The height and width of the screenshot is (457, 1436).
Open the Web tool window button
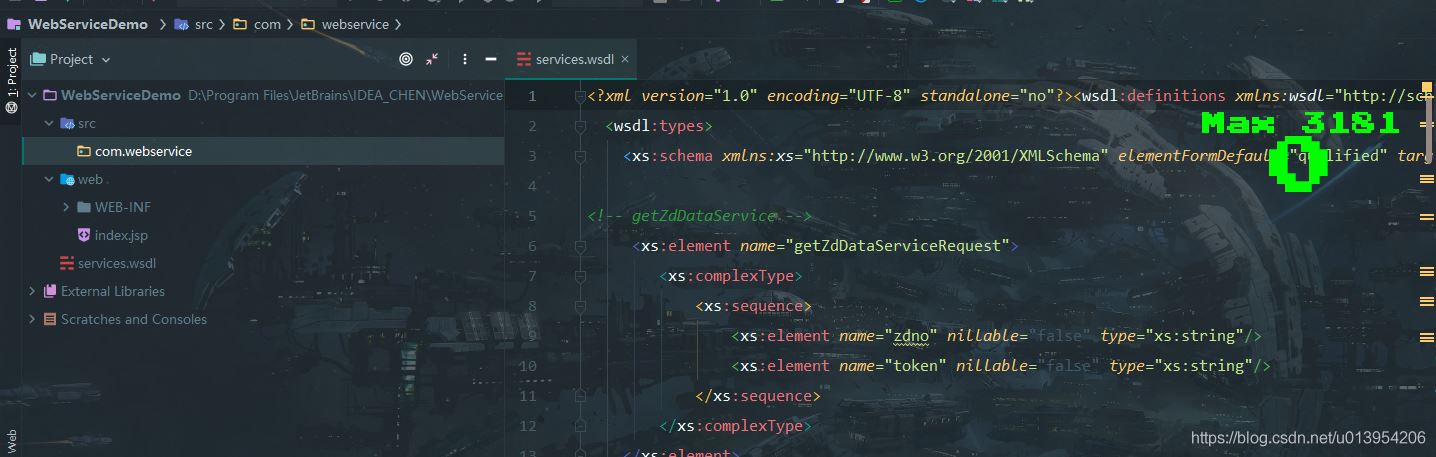click(x=11, y=440)
